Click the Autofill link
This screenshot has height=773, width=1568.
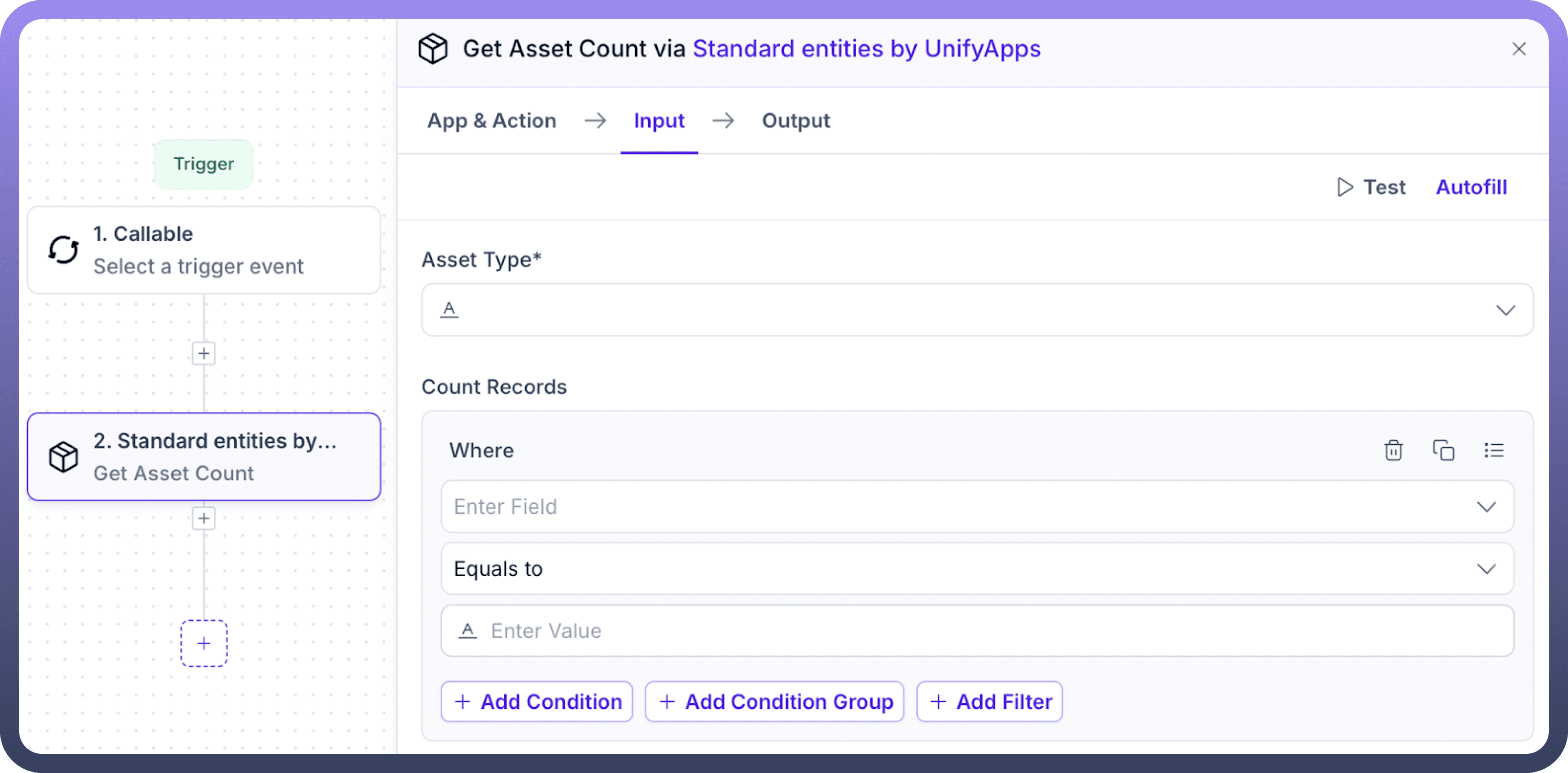(x=1471, y=187)
